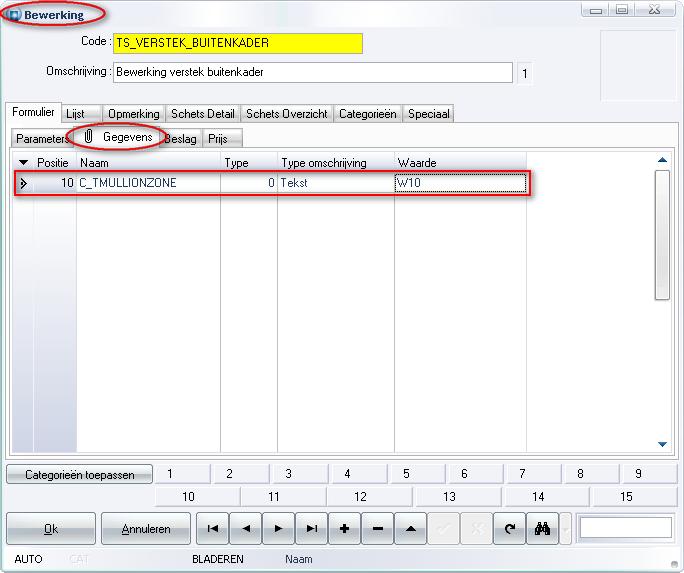Go to the previous record
Screen dimensions: 684x573
[x=246, y=529]
